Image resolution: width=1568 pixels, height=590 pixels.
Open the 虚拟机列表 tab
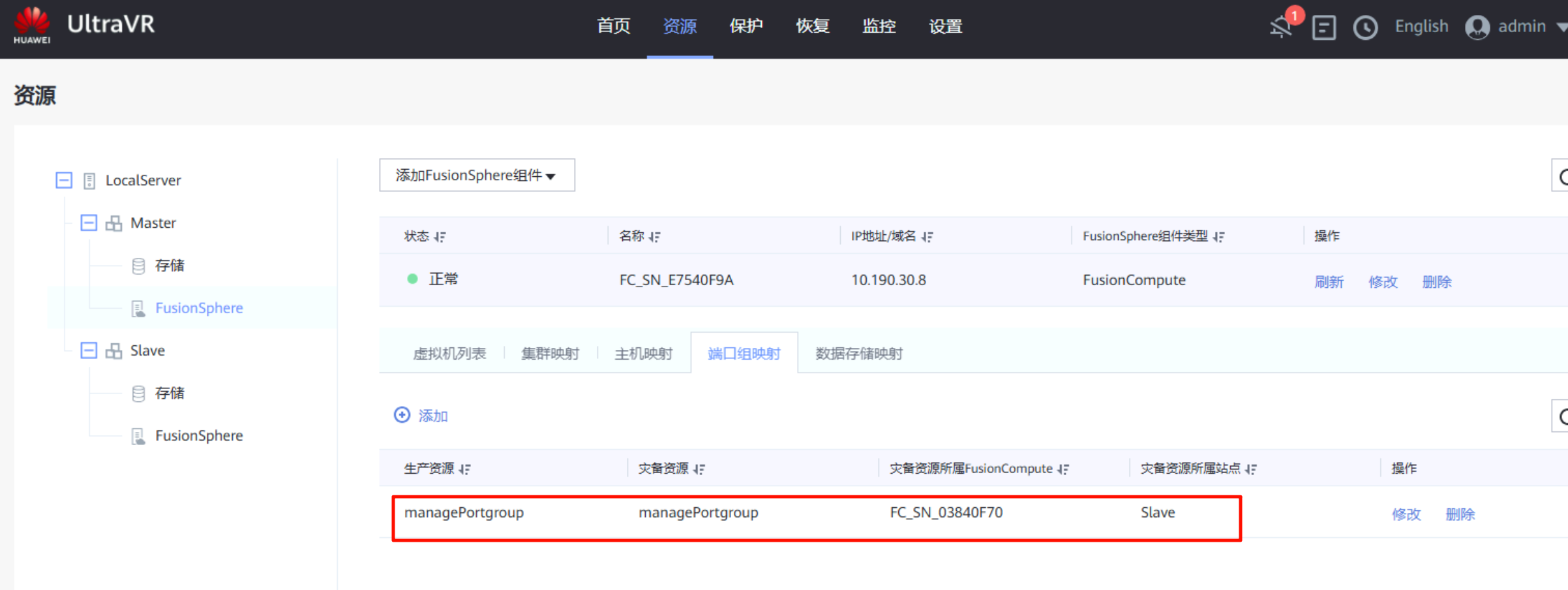coord(449,354)
